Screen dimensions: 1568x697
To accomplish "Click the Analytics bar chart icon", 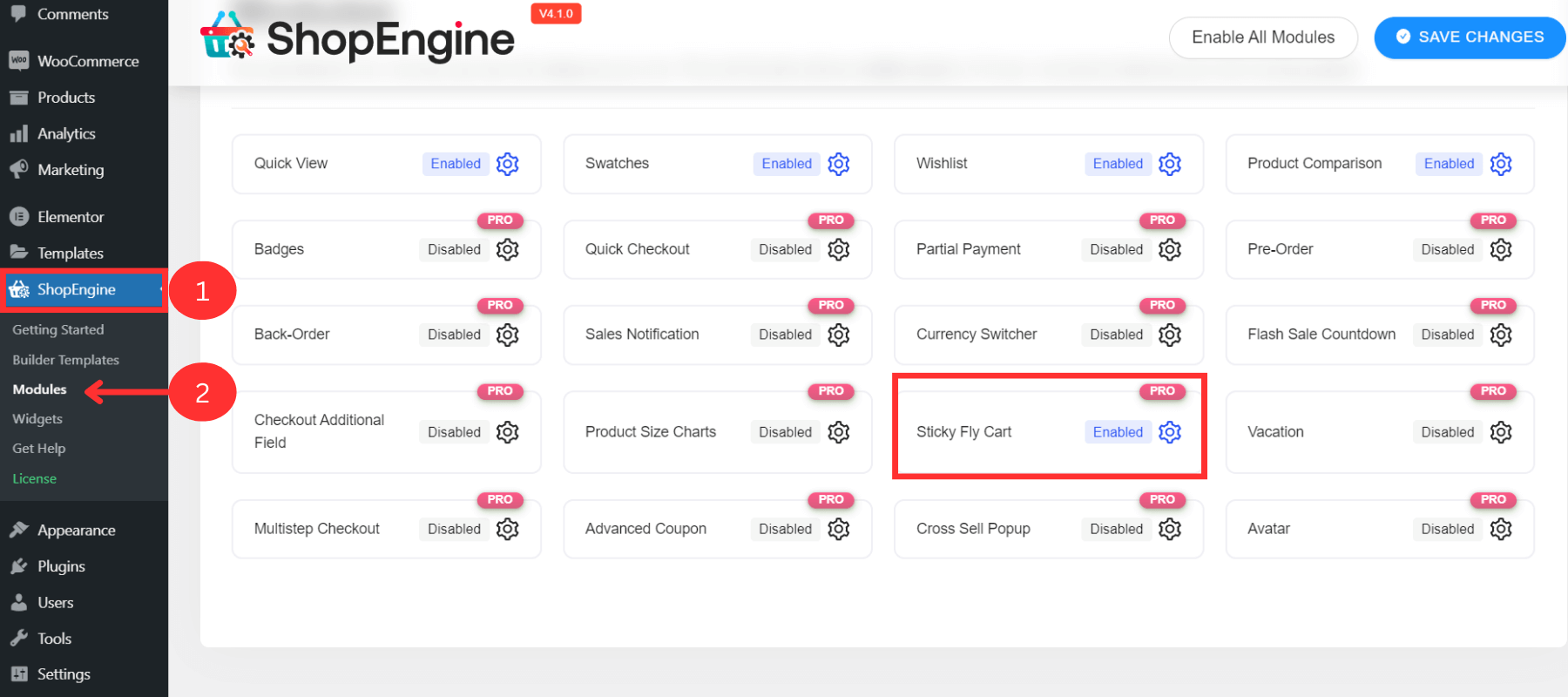I will pos(19,134).
